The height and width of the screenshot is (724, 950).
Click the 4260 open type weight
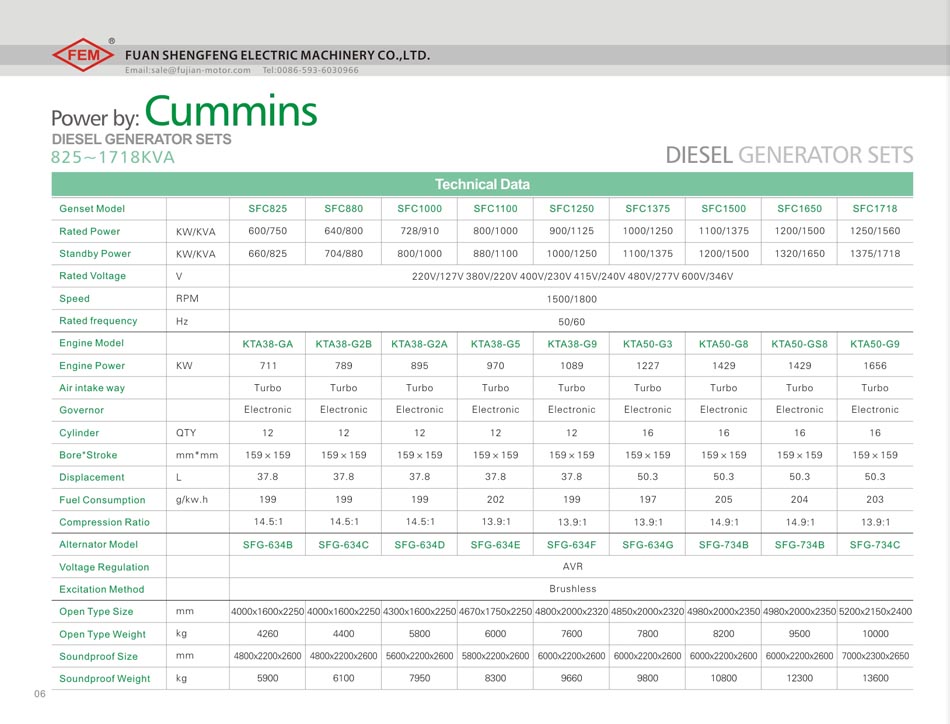[268, 634]
